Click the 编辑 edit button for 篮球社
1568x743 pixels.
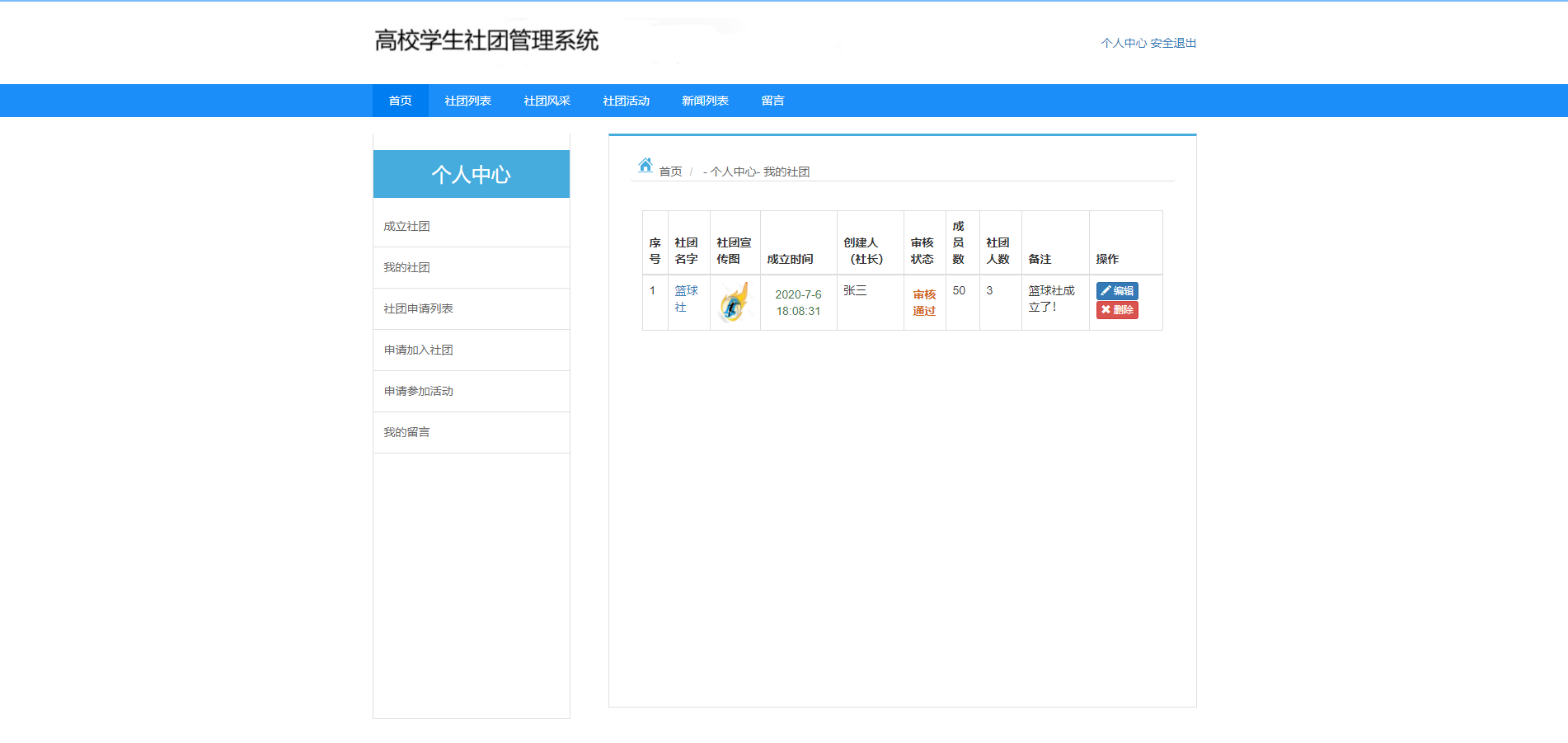[1117, 290]
